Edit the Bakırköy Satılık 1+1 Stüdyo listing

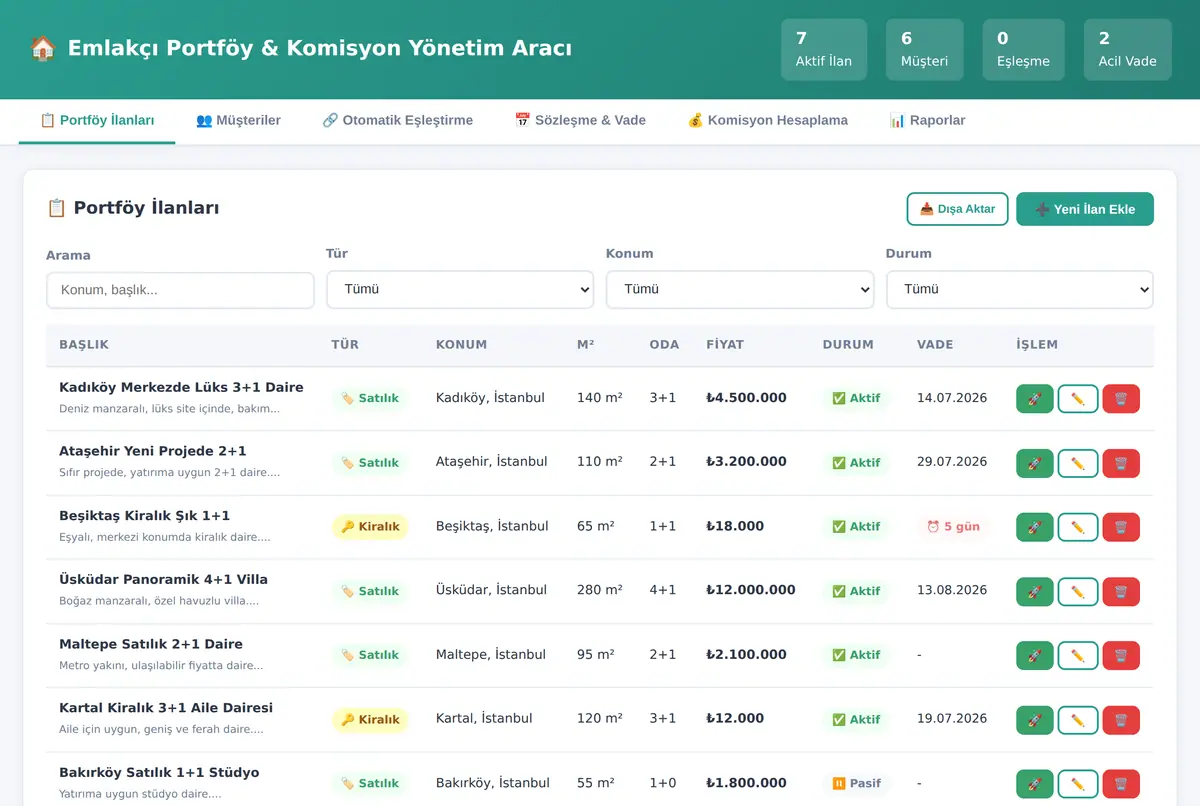pos(1078,784)
